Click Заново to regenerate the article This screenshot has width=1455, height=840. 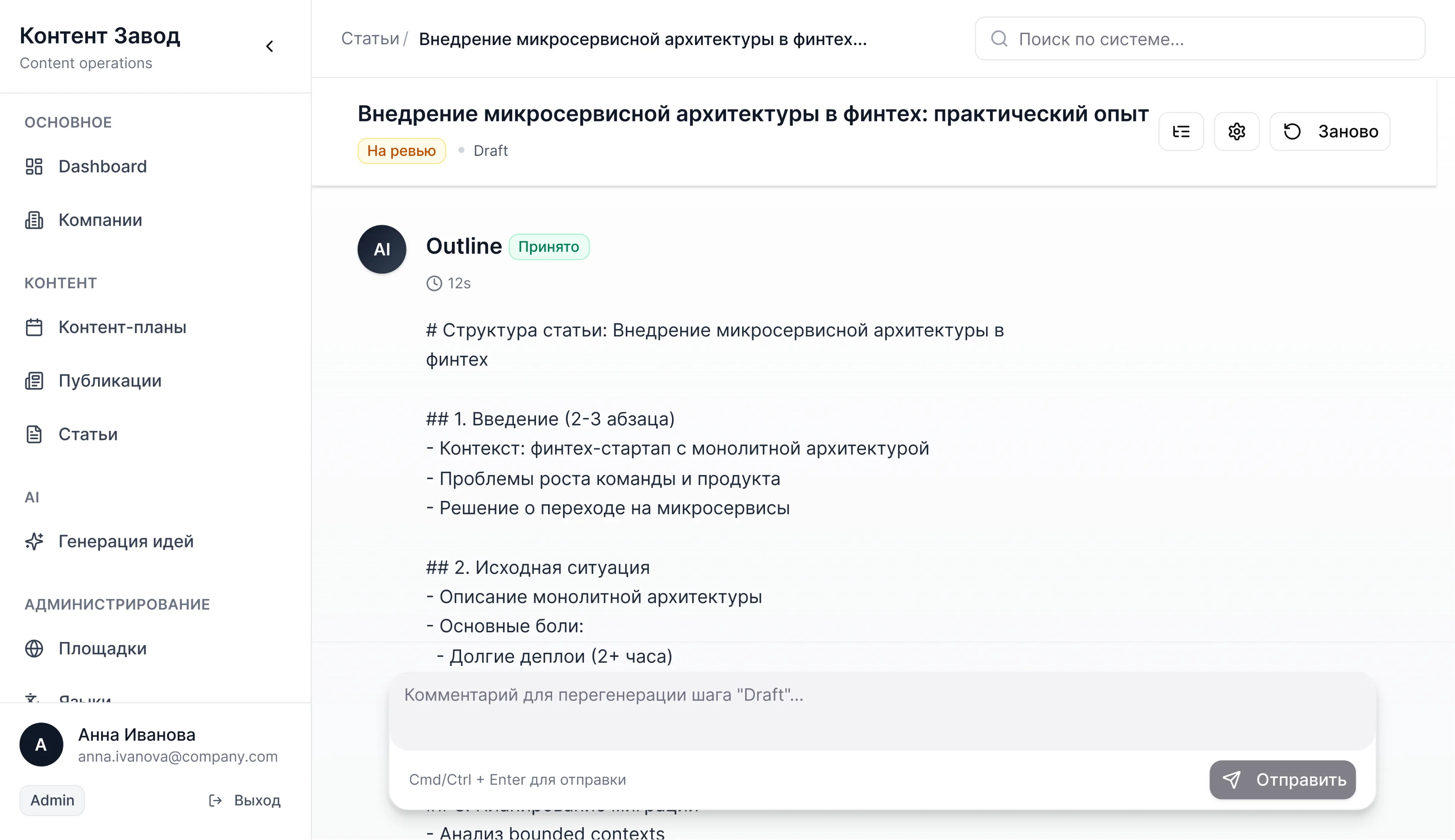[1330, 131]
